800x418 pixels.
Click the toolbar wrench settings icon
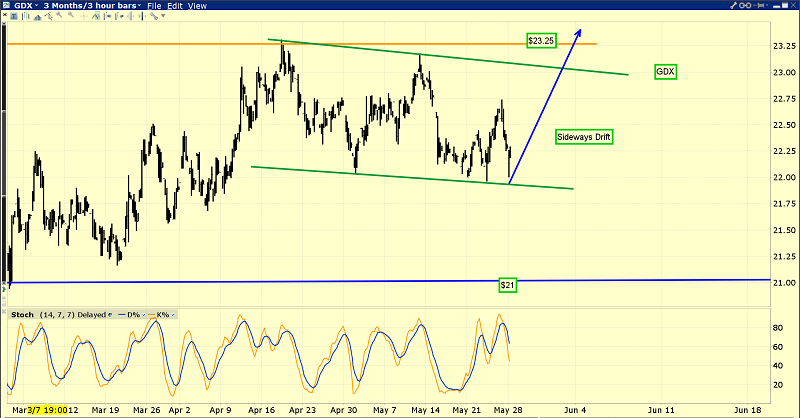[x=154, y=16]
